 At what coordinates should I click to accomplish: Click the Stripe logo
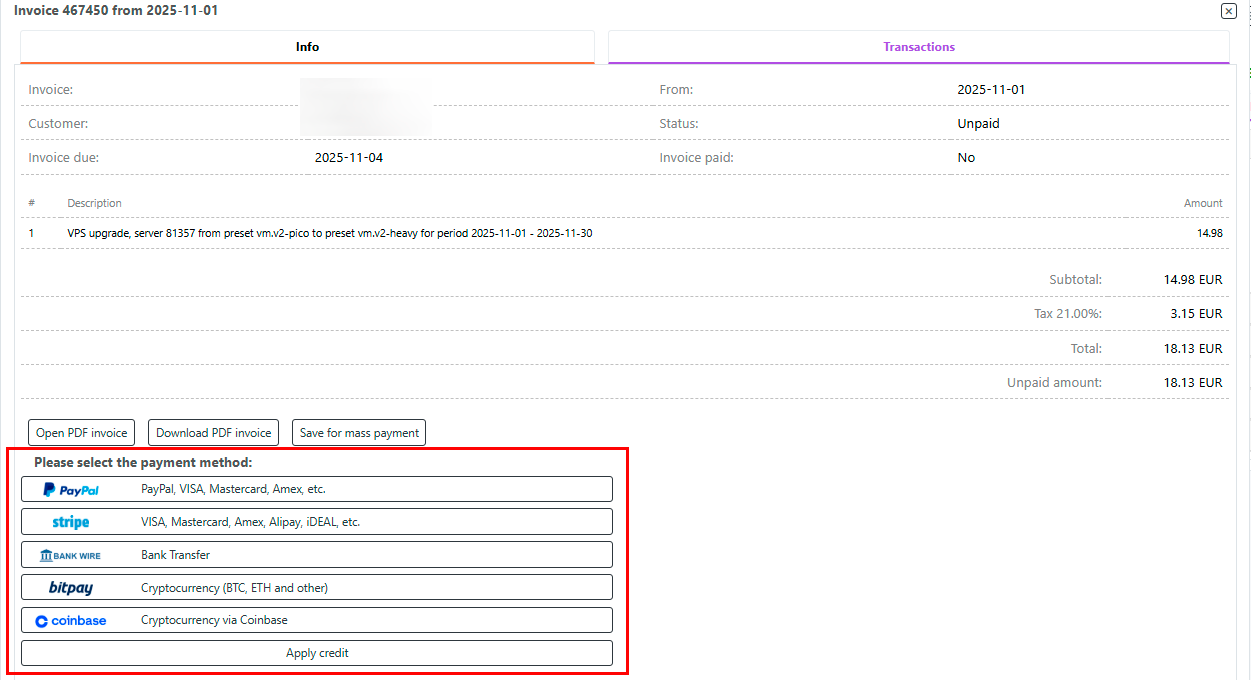coord(70,522)
